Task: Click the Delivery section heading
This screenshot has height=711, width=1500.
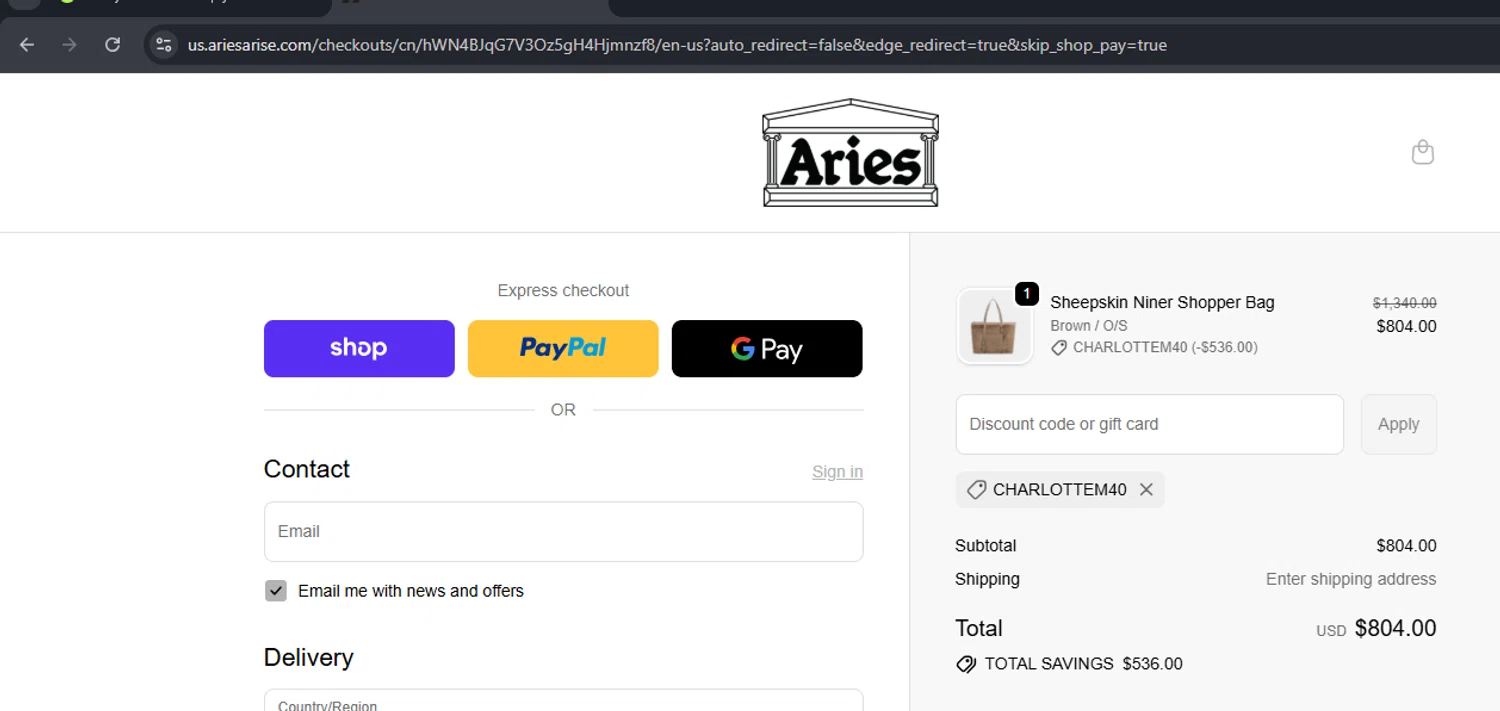Action: 308,657
